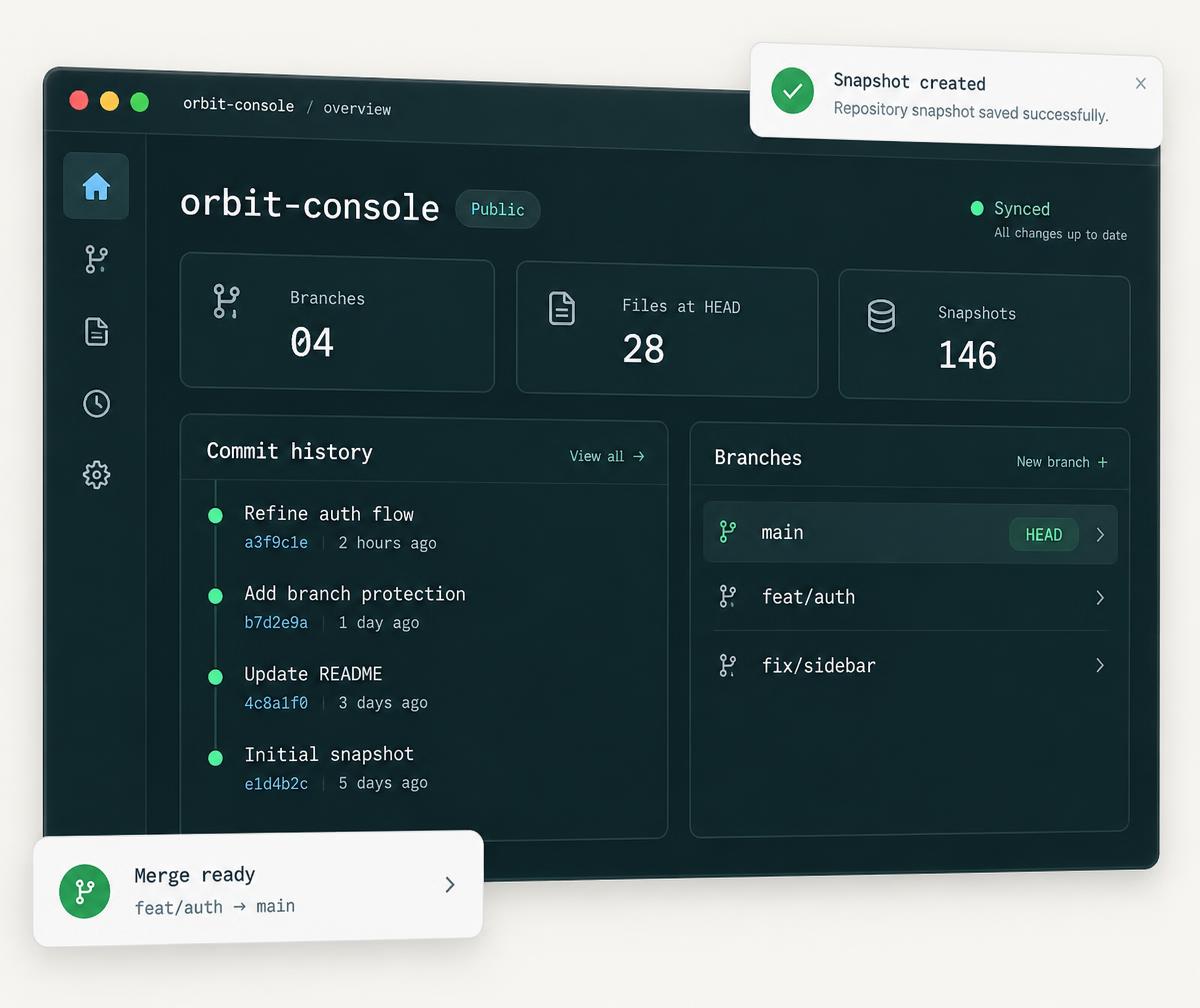Click the green dot for Add branch protection commit

(x=215, y=596)
